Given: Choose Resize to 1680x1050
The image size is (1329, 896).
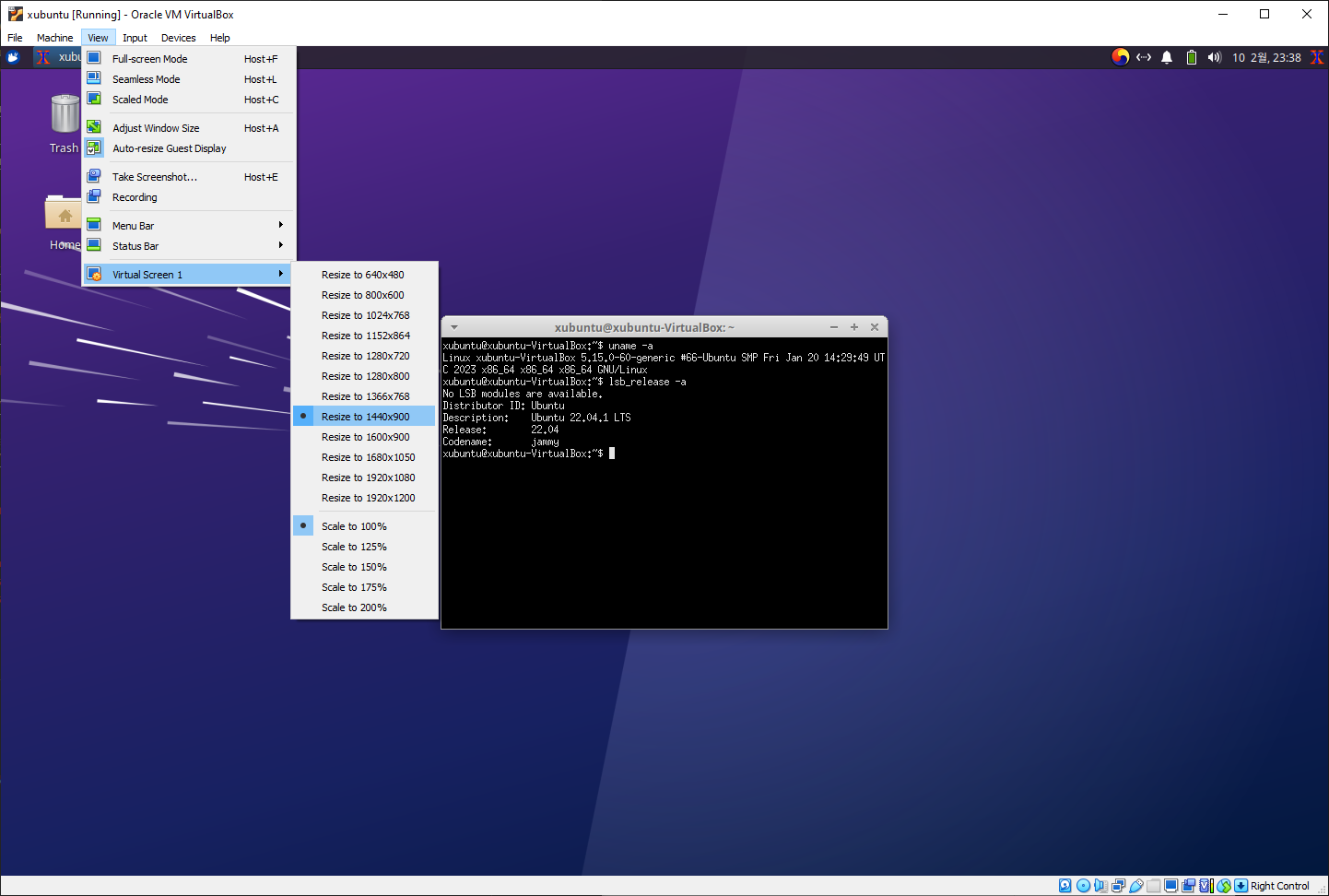Looking at the screenshot, I should coord(364,457).
